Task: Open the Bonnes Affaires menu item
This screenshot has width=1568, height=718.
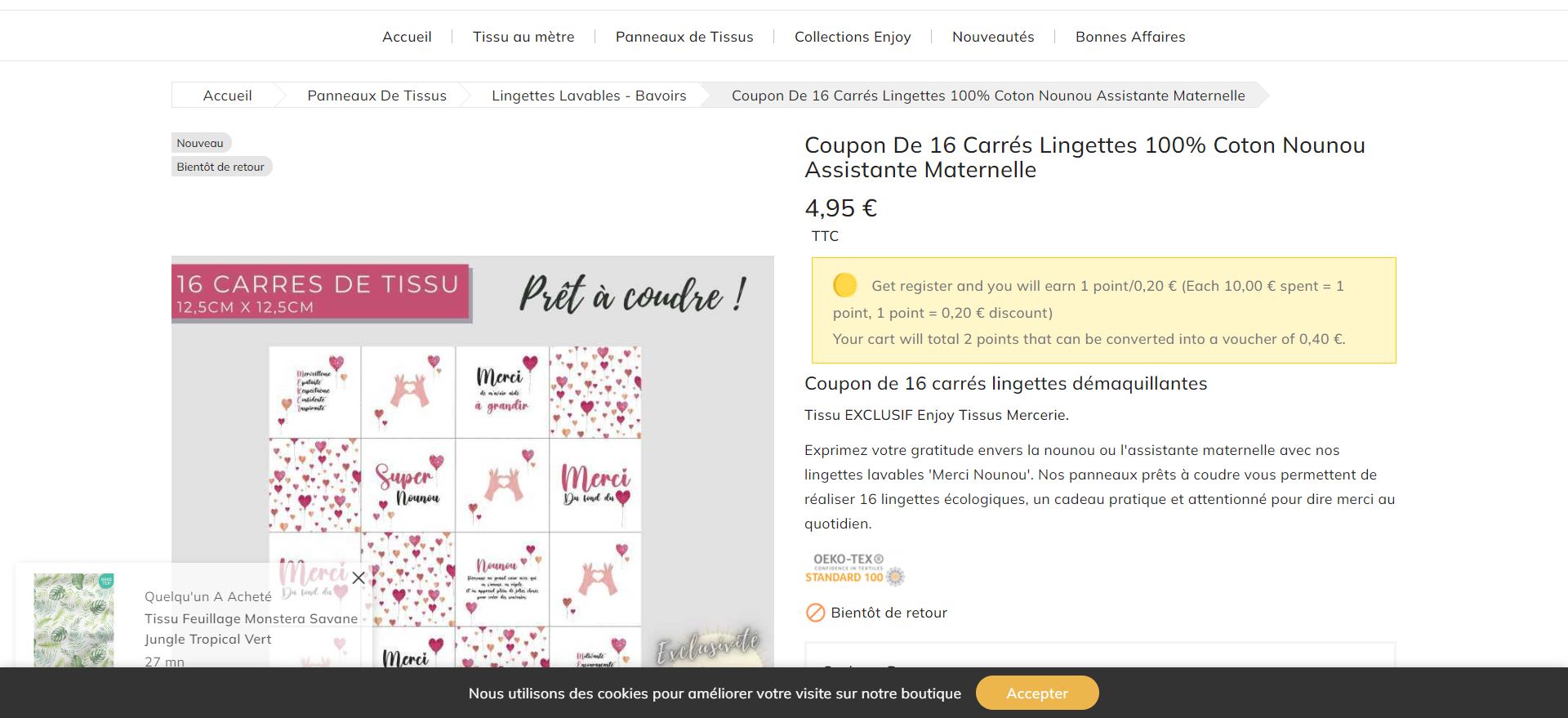Action: pos(1130,37)
